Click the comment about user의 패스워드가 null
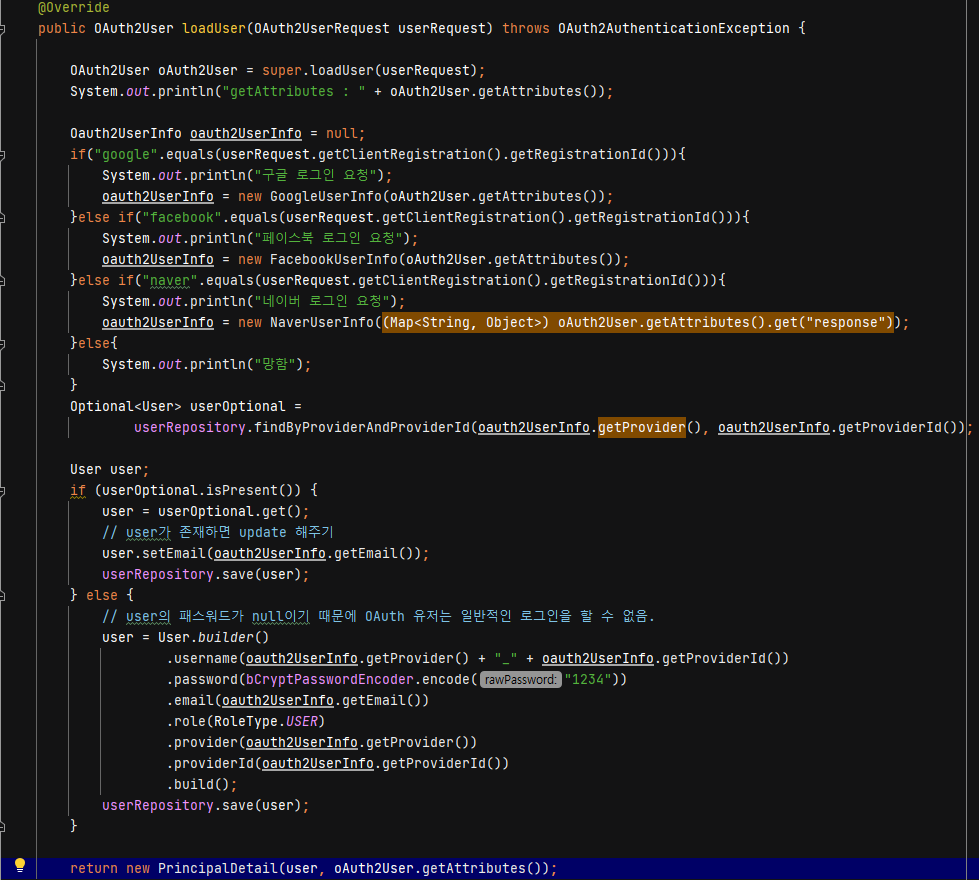This screenshot has height=880, width=979. pos(378,616)
